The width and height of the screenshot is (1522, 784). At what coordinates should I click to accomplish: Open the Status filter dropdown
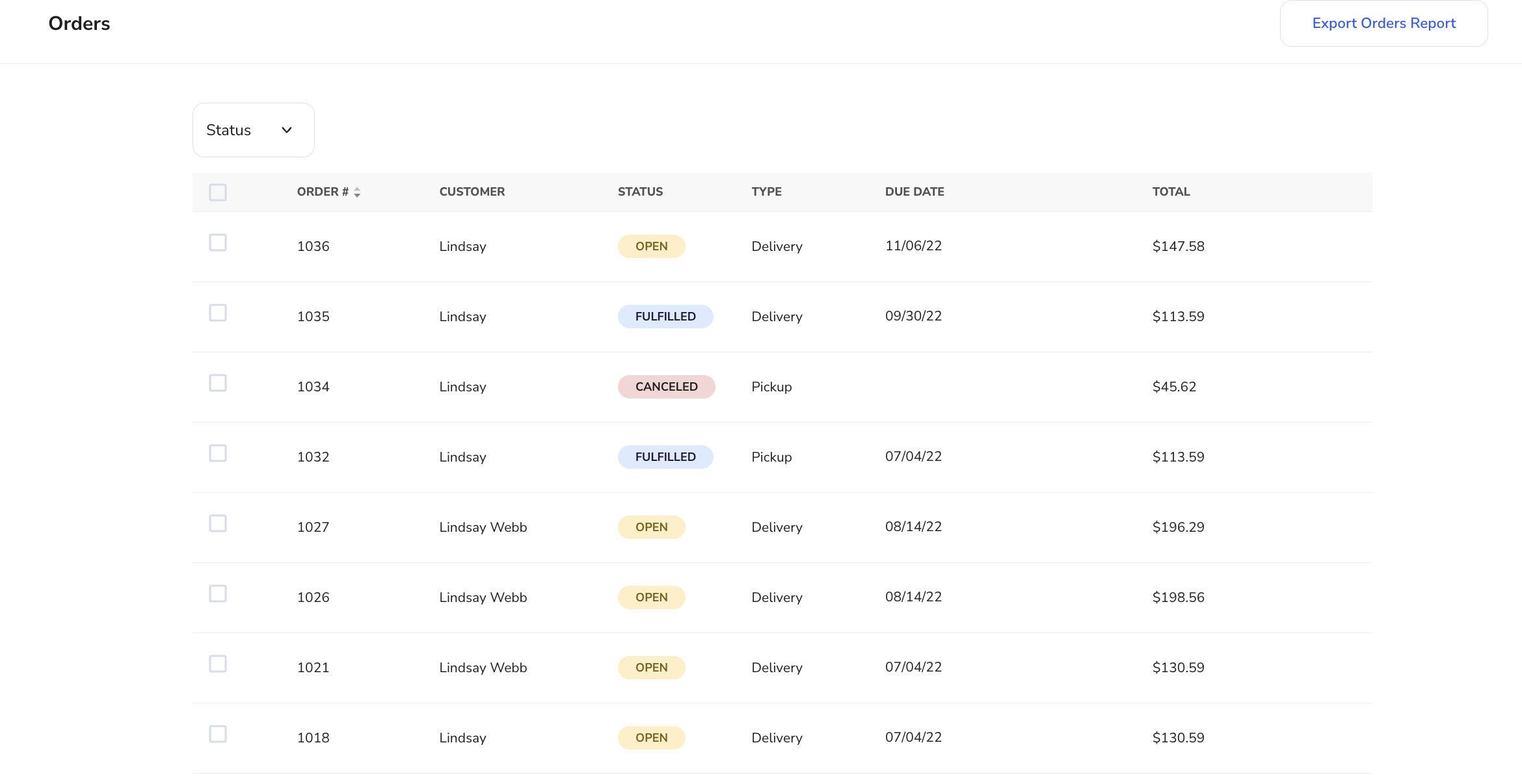coord(253,130)
